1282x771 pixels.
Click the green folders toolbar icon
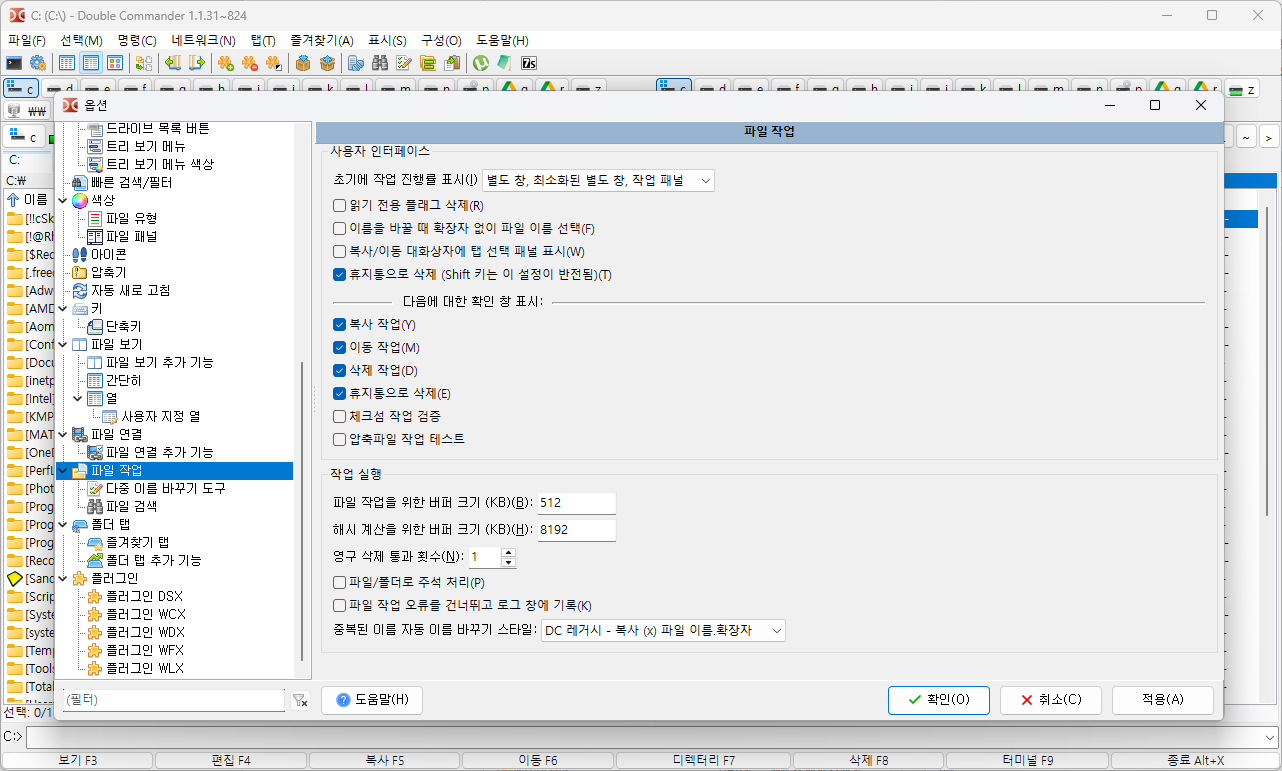pos(428,63)
